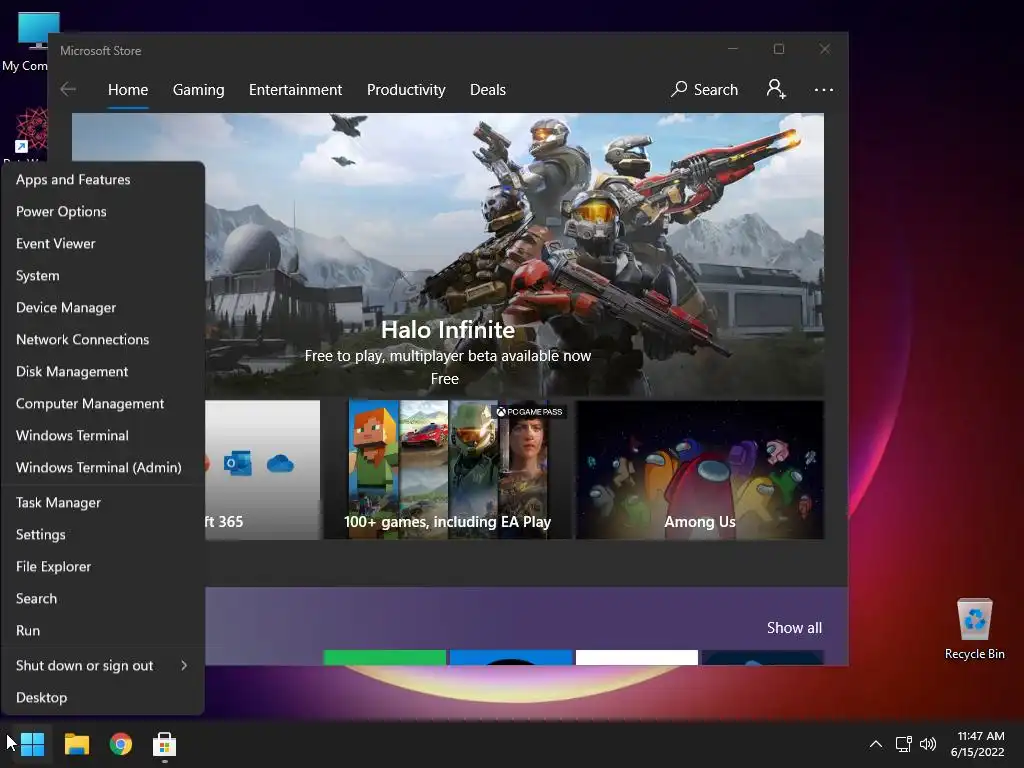Viewport: 1024px width, 768px height.
Task: Open the Microsoft 365 tile
Action: coord(263,470)
